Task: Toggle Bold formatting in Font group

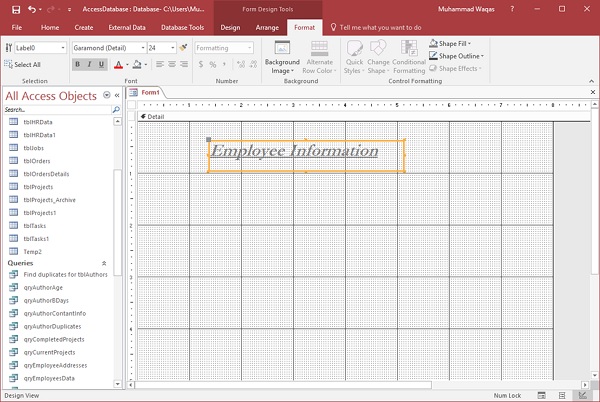Action: pos(77,64)
